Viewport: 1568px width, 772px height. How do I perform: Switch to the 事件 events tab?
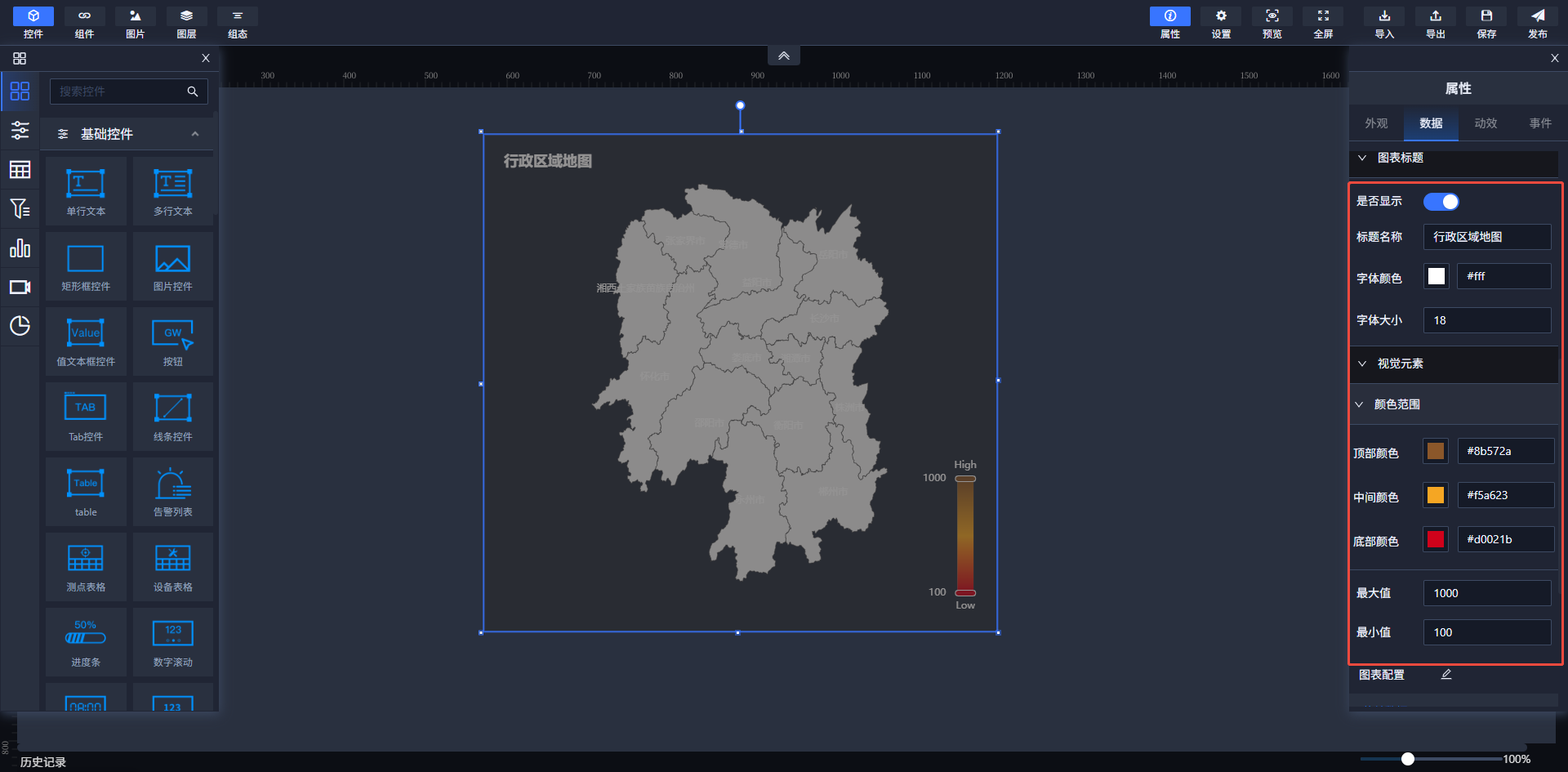pos(1540,123)
